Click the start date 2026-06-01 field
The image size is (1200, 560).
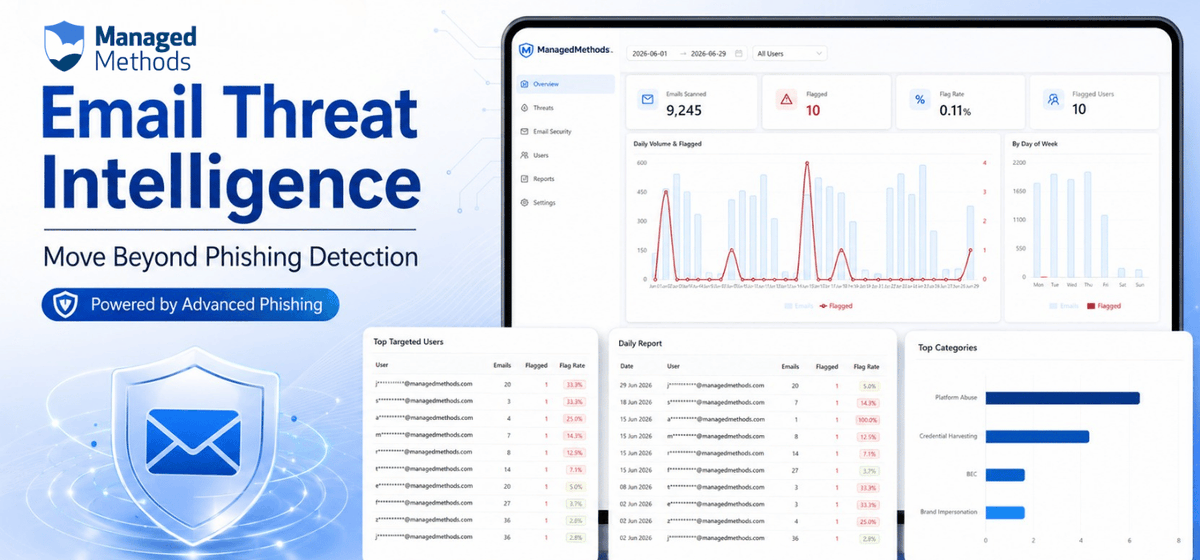(x=652, y=53)
